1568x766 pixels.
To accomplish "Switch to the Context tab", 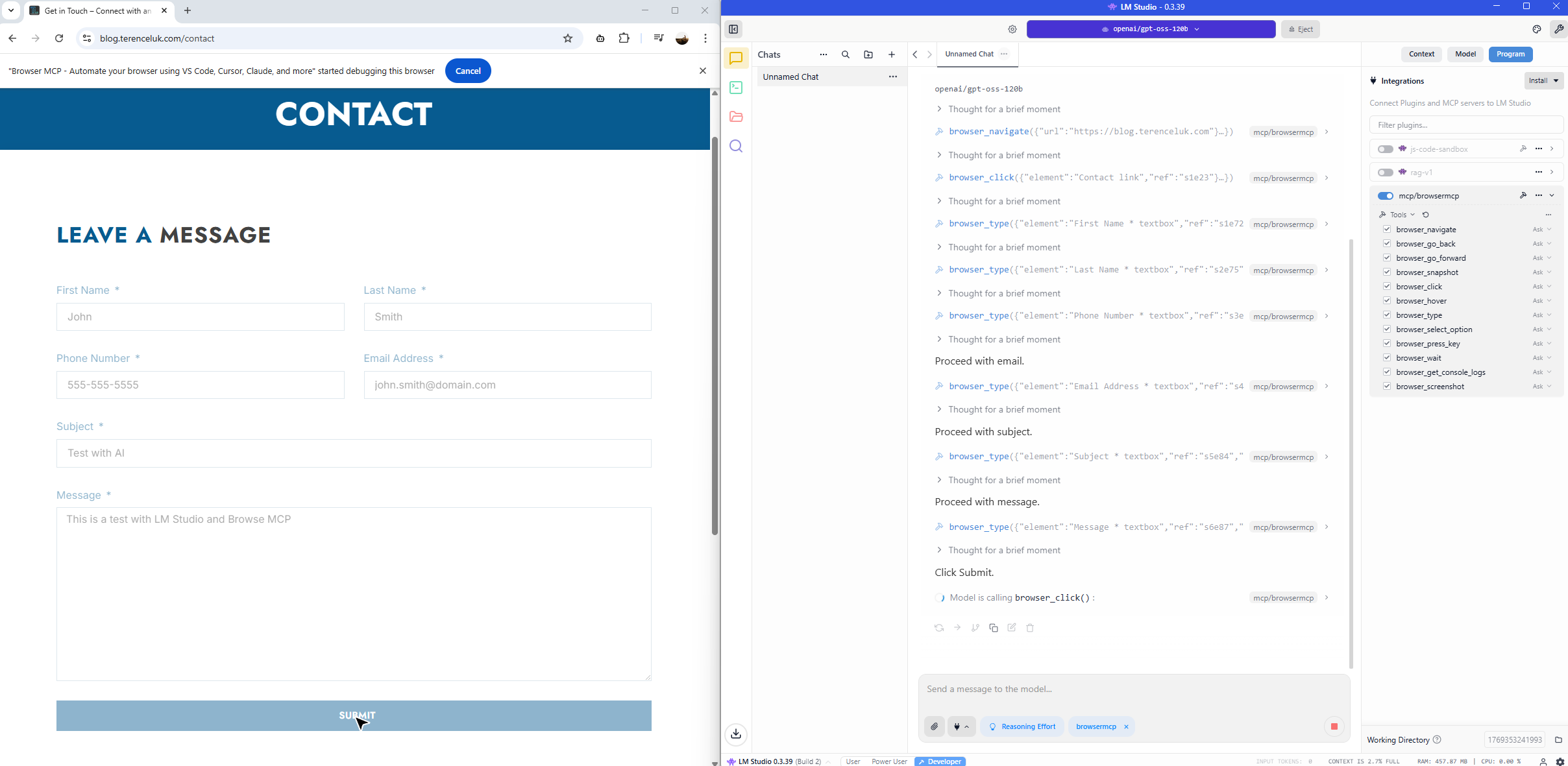I will (x=1421, y=54).
